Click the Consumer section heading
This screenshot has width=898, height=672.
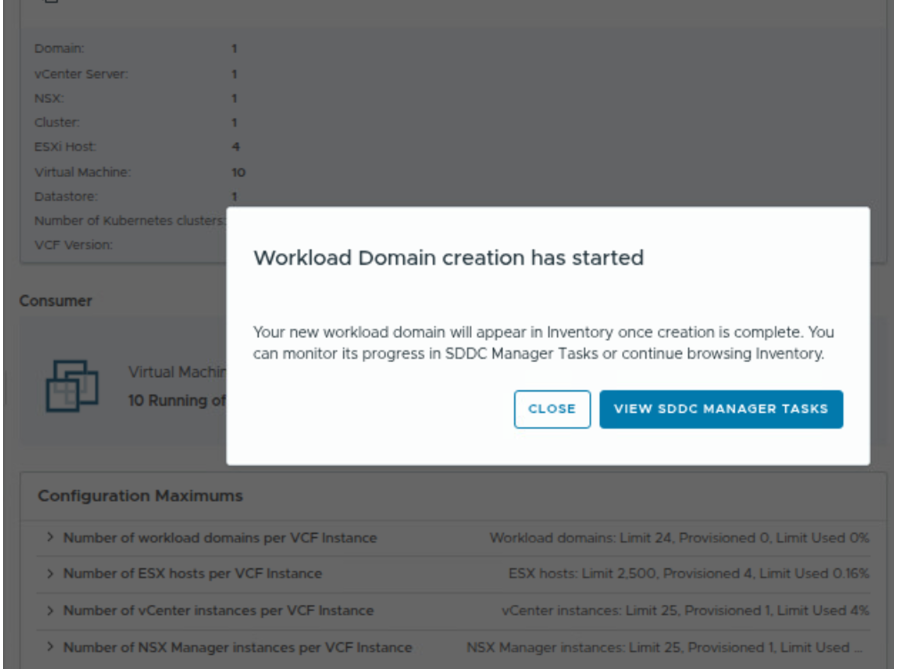[56, 301]
